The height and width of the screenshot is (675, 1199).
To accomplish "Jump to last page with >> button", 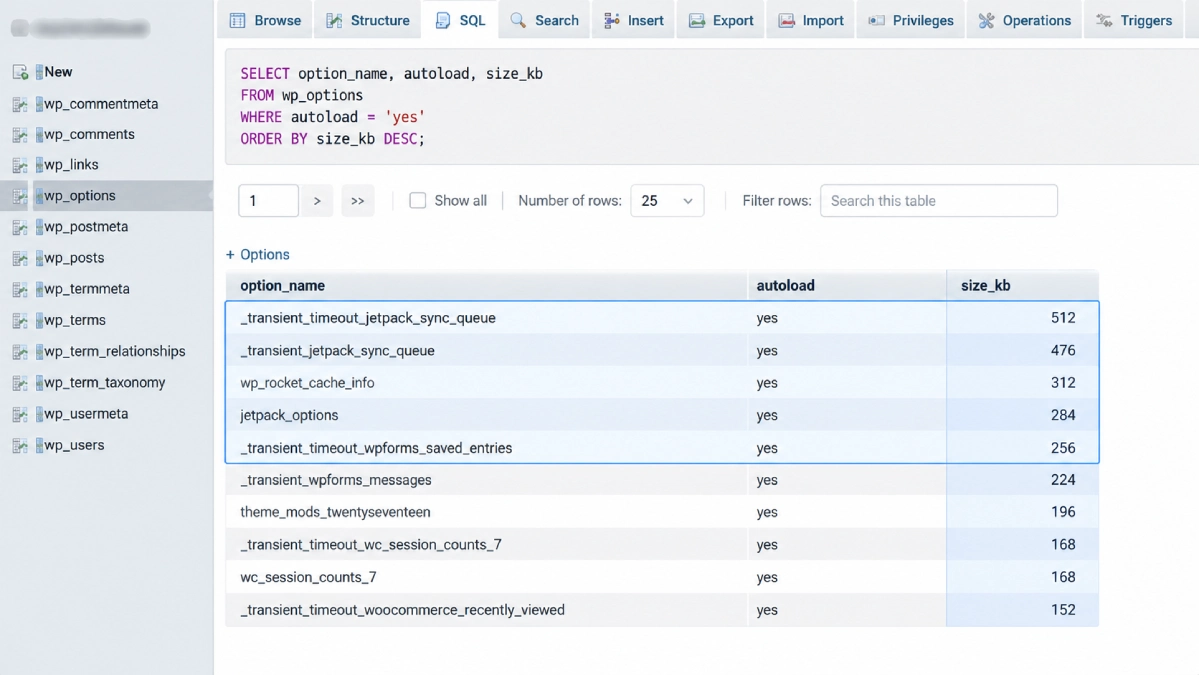I will pos(358,200).
